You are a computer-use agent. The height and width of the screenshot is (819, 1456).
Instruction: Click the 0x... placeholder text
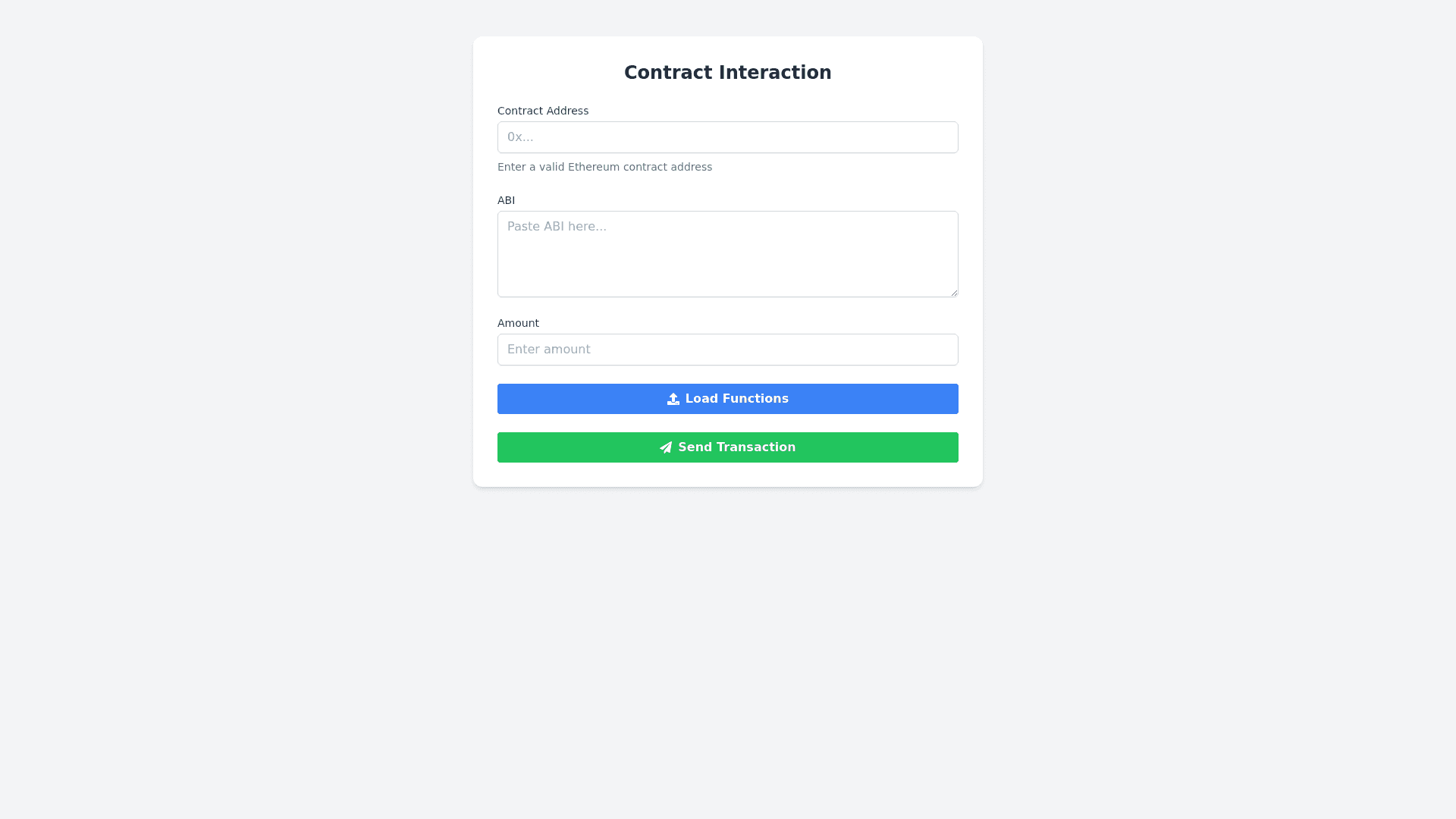(520, 137)
